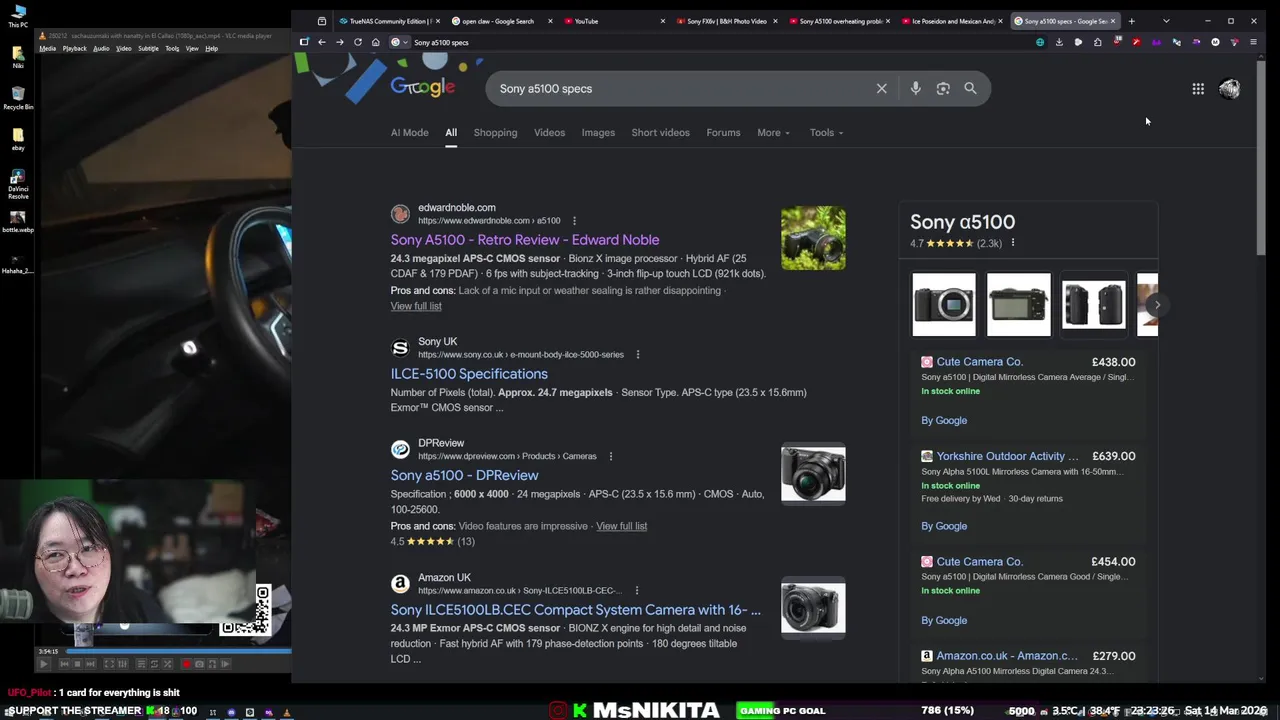Open a new browser tab

(x=1132, y=21)
